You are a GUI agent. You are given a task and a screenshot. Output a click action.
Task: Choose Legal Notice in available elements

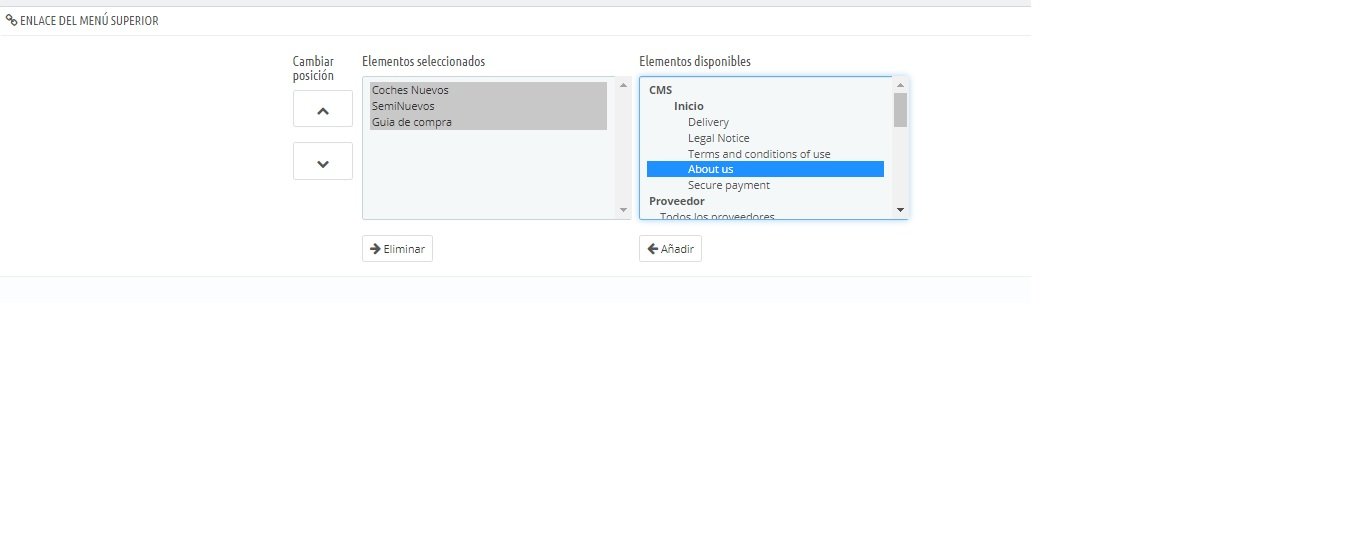(765, 138)
